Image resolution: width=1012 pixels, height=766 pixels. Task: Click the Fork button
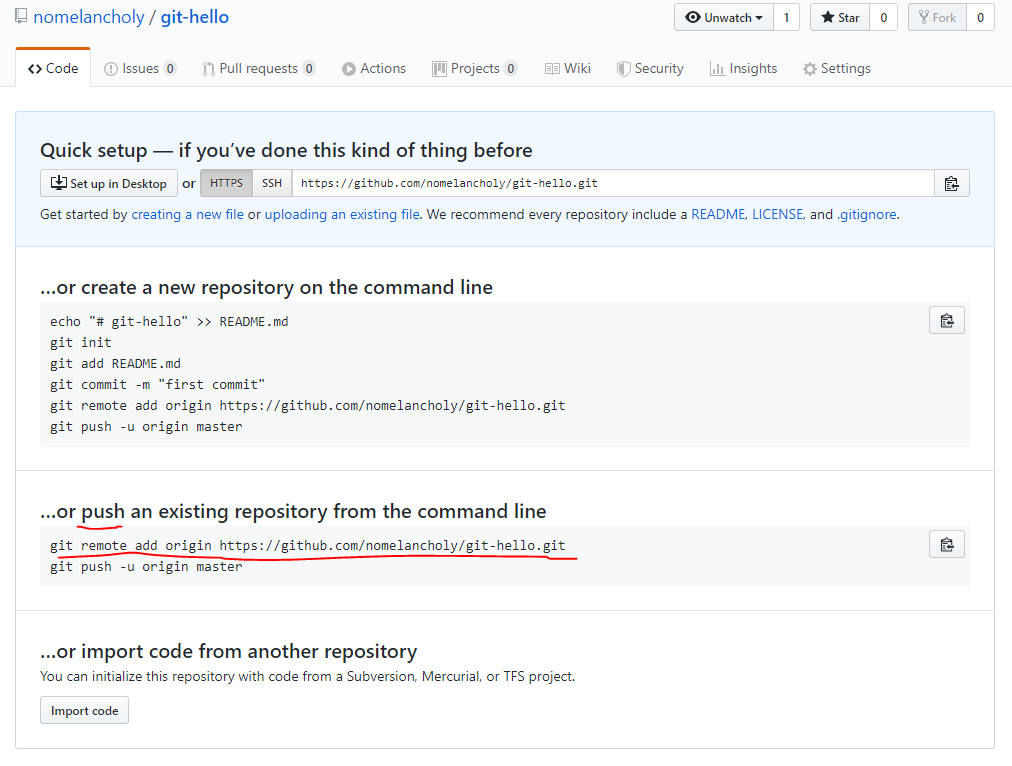click(937, 17)
